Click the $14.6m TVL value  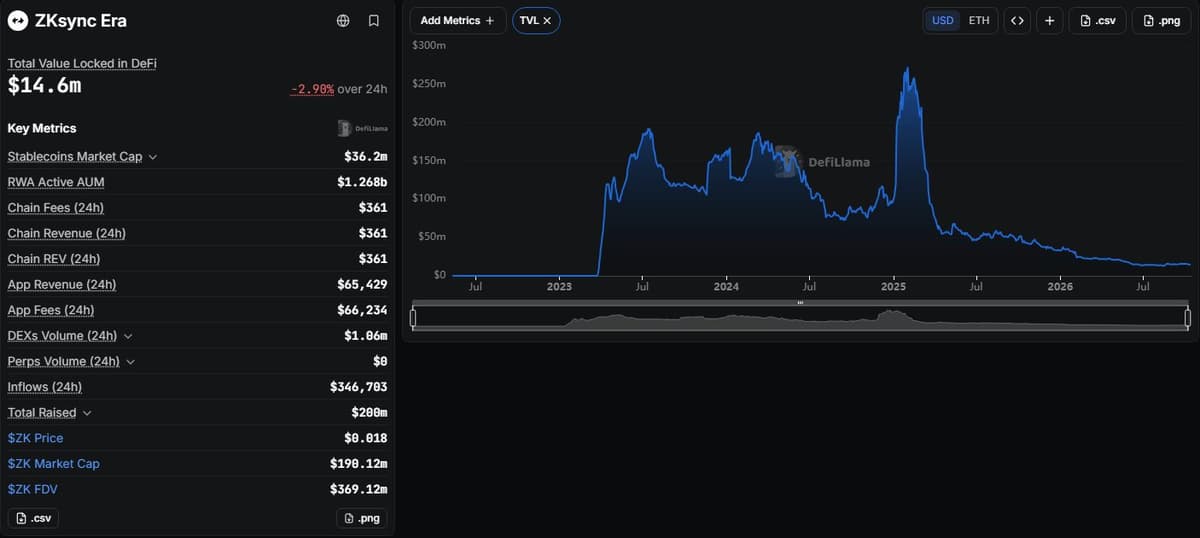45,86
